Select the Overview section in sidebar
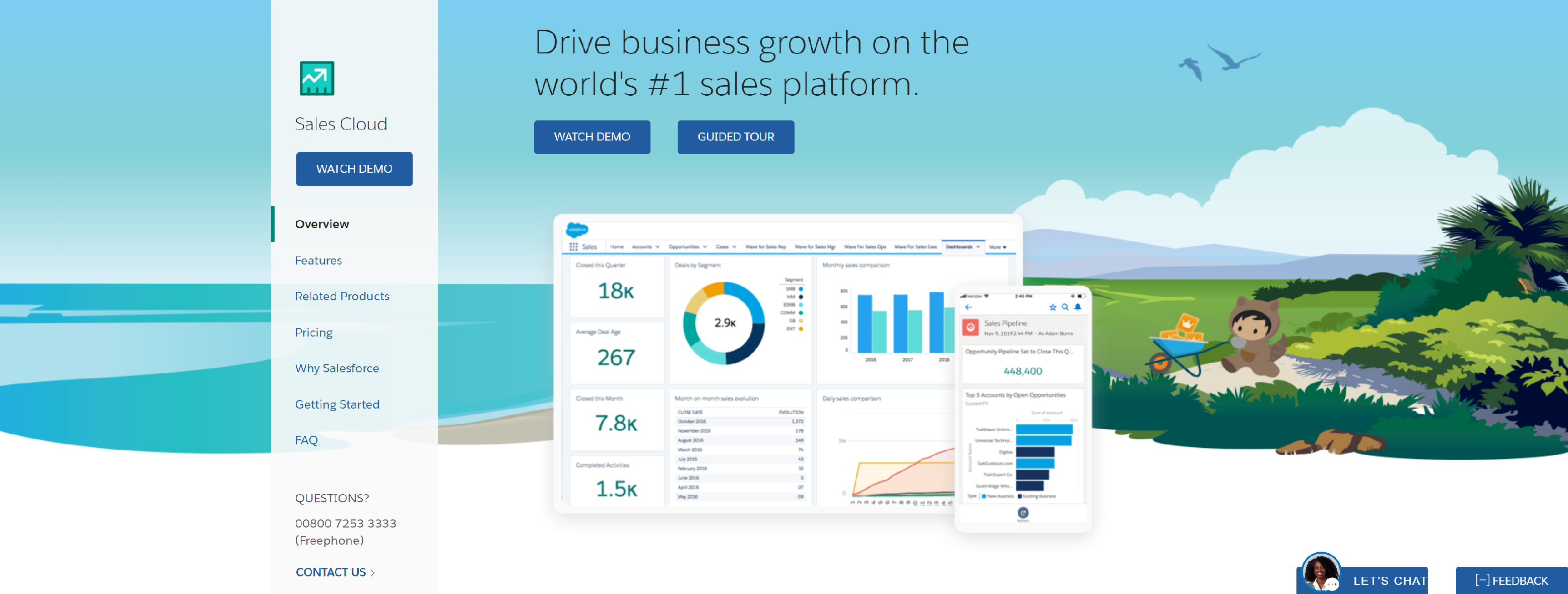This screenshot has width=1568, height=594. [x=322, y=224]
